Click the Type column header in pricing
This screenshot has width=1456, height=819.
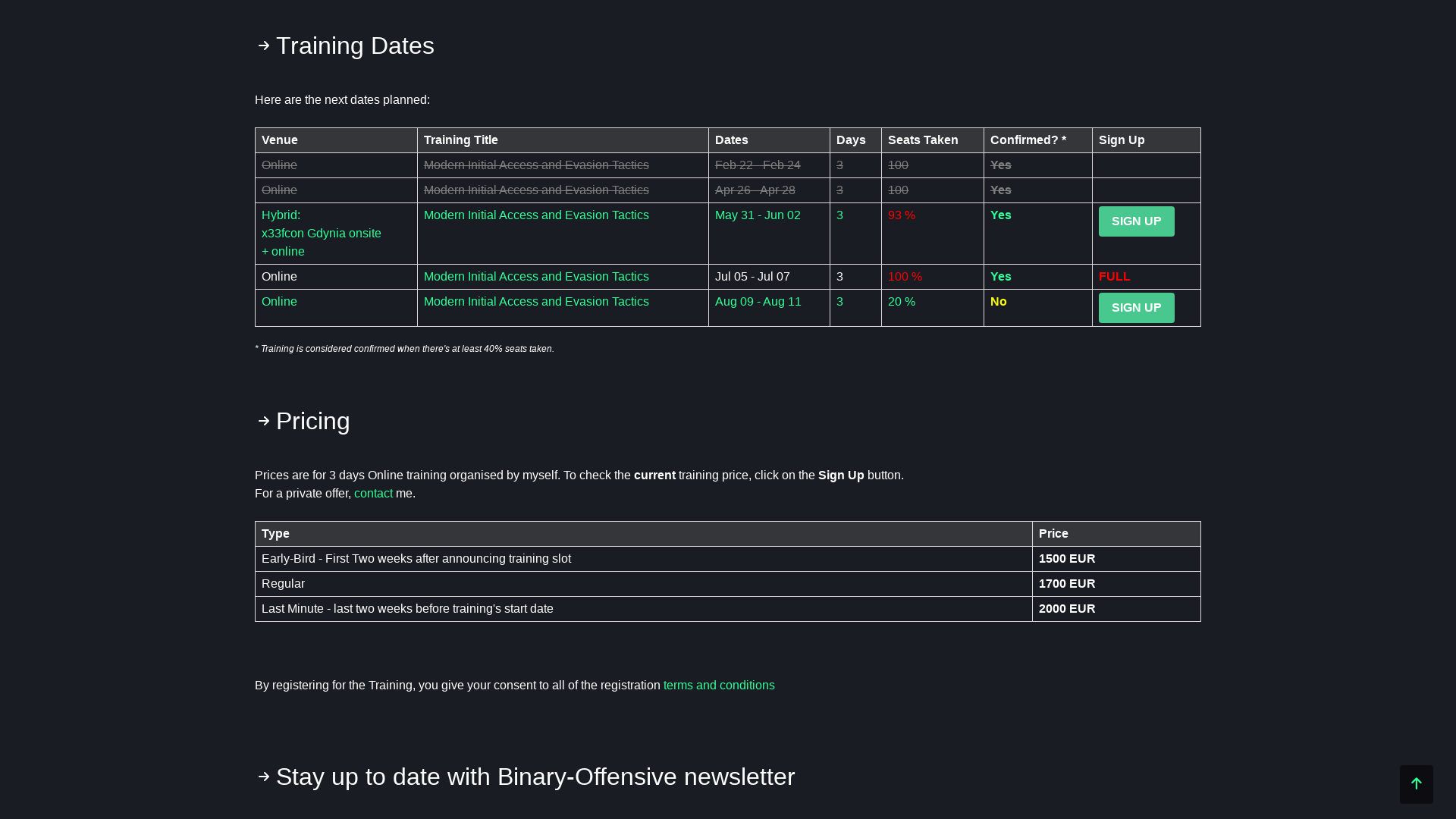pyautogui.click(x=643, y=534)
